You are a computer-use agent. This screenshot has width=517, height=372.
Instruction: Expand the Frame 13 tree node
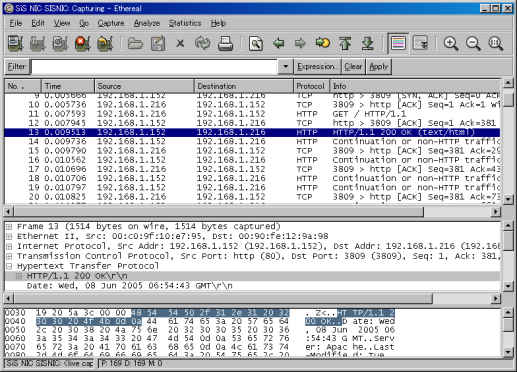9,227
